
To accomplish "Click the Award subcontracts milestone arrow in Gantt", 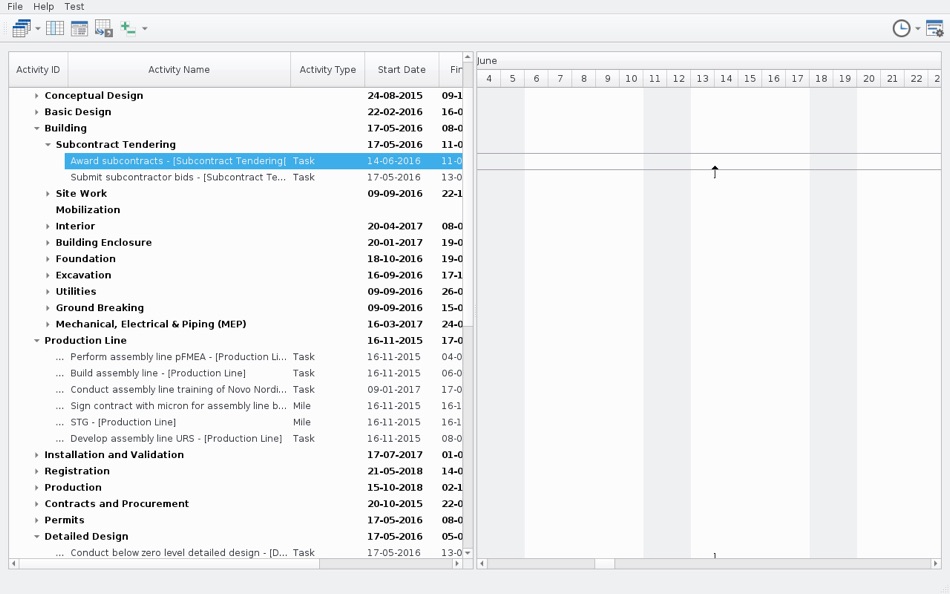I will (715, 172).
